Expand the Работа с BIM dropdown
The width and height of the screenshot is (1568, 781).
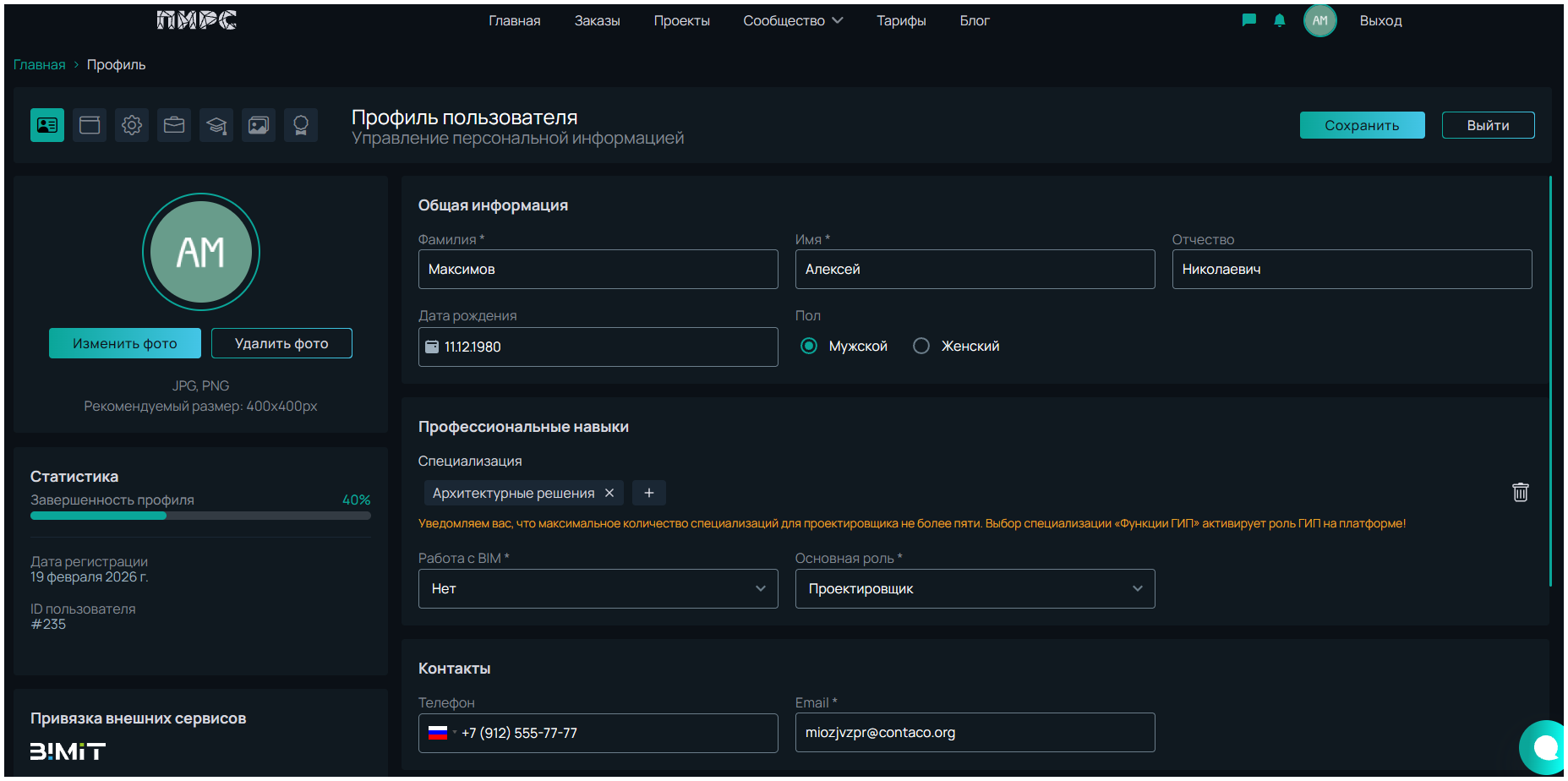[598, 588]
